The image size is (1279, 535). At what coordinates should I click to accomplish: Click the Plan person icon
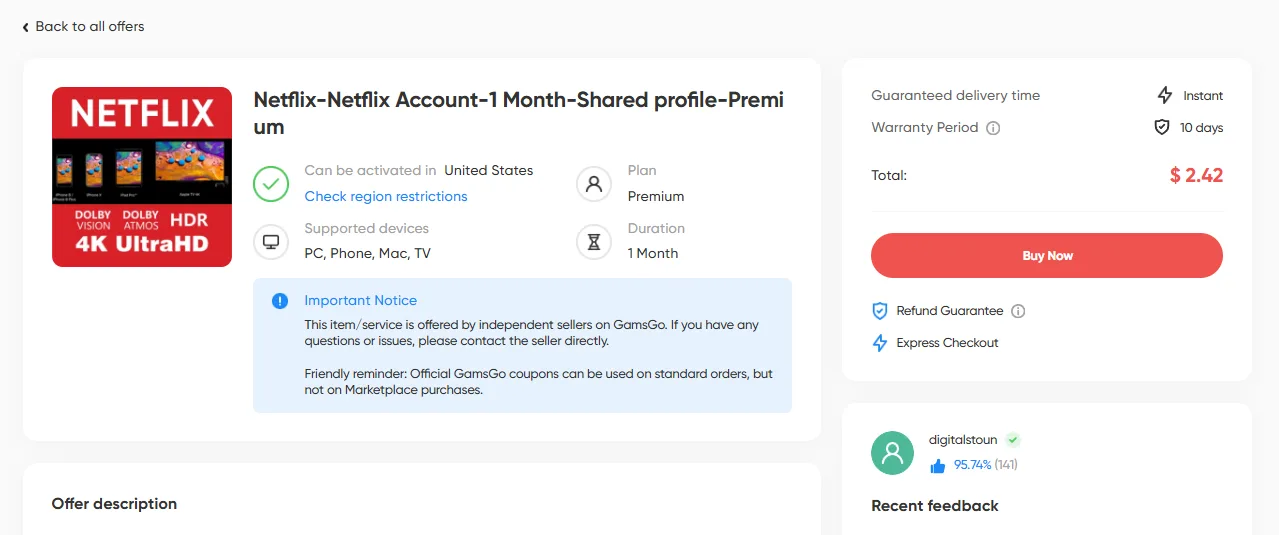(594, 184)
